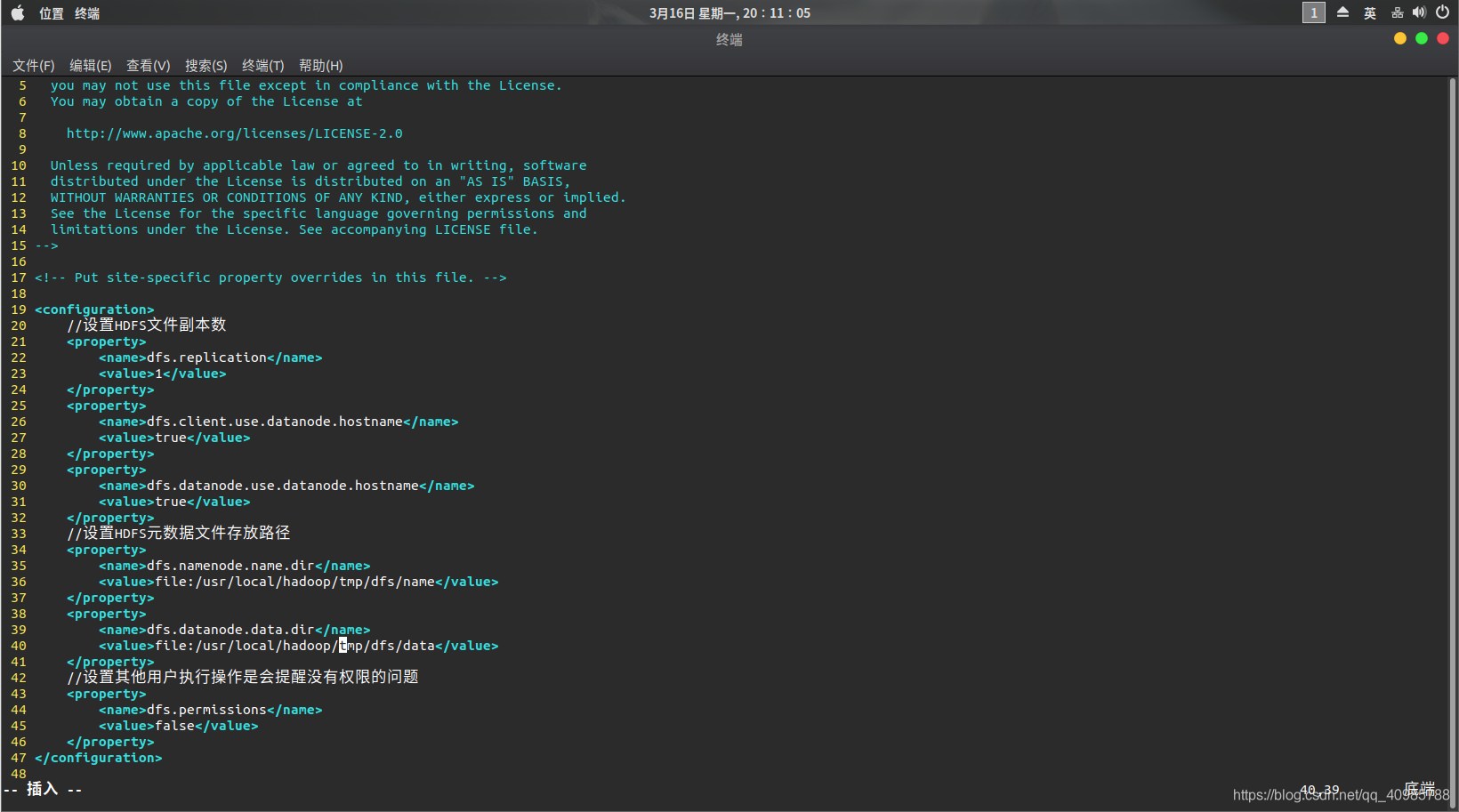Screen dimensions: 1459x812
Task: Open the 编辑(E) menu
Action: [x=91, y=66]
